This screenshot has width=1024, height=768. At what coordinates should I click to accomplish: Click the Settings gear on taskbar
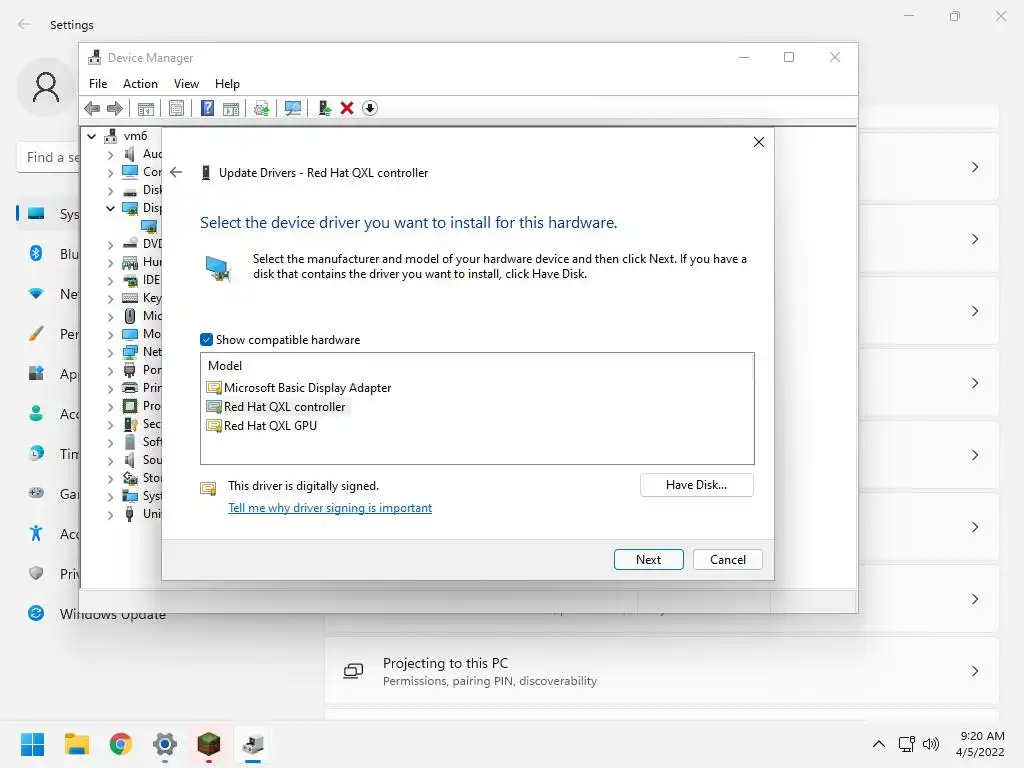pos(165,744)
